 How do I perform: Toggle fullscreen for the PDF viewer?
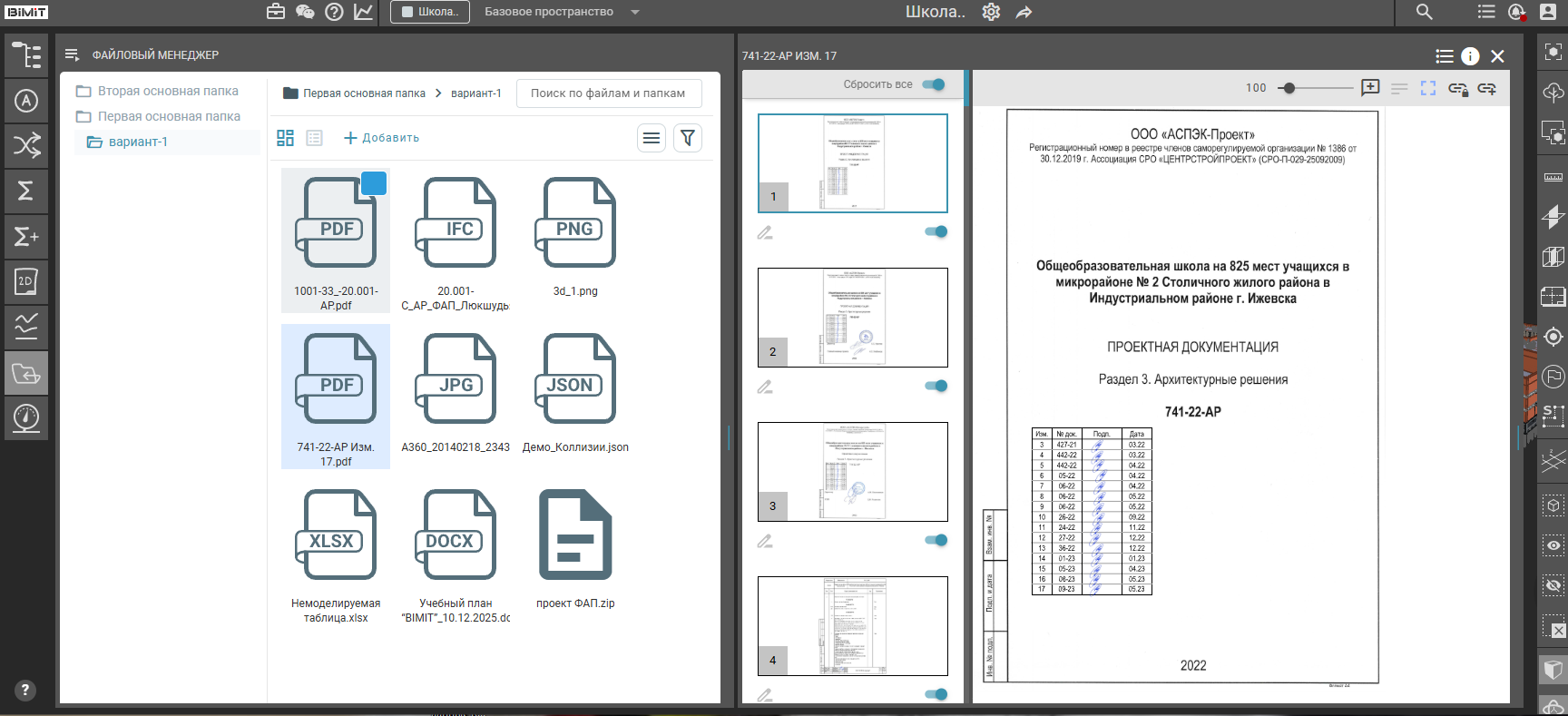[1428, 88]
